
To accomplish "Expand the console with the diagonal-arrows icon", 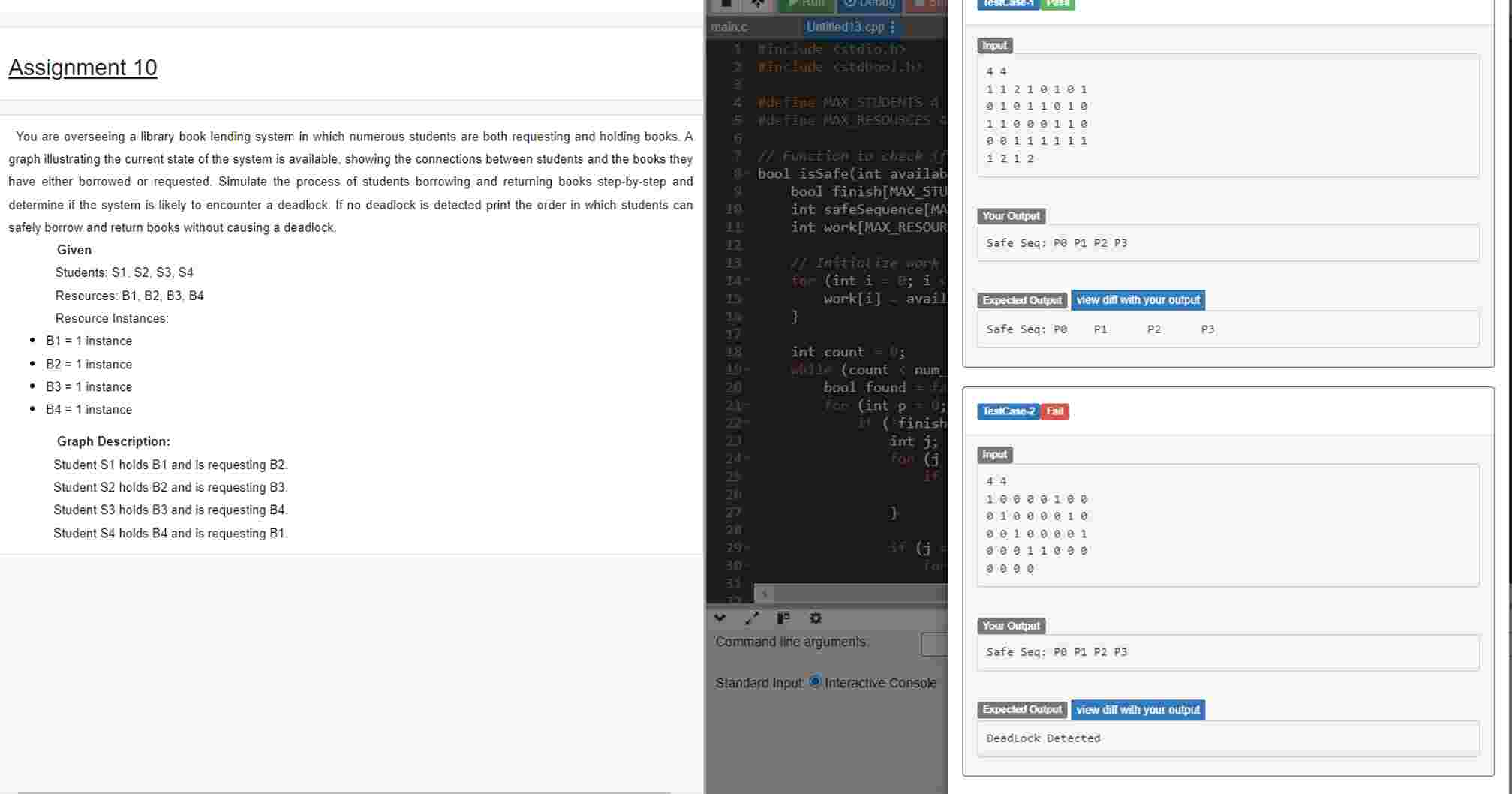I will click(x=752, y=618).
